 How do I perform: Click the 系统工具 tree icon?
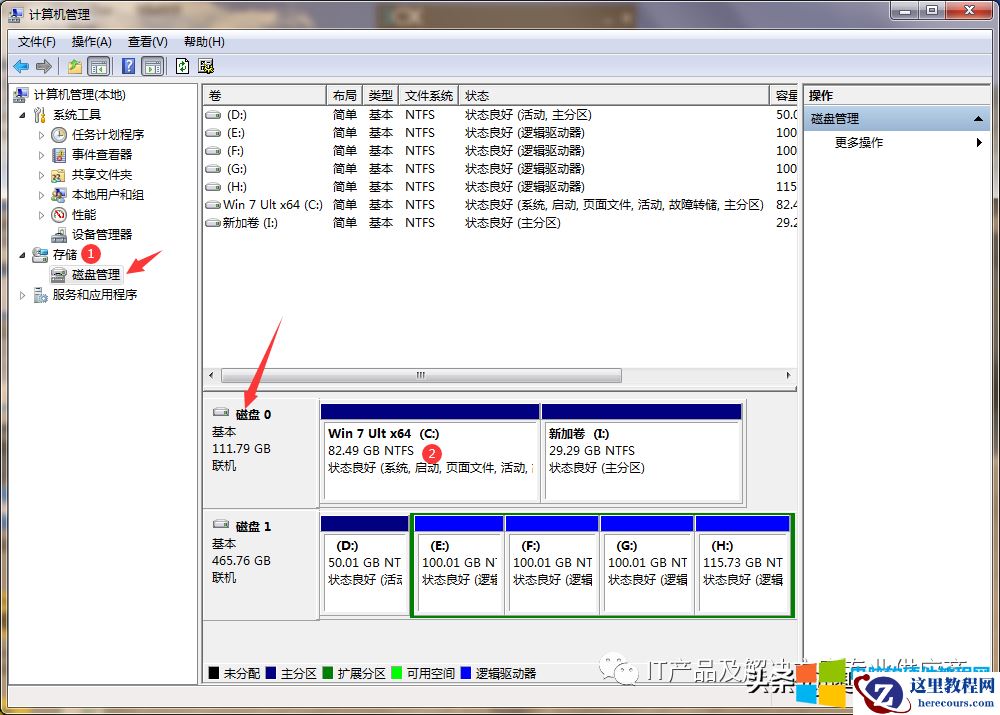tap(40, 115)
